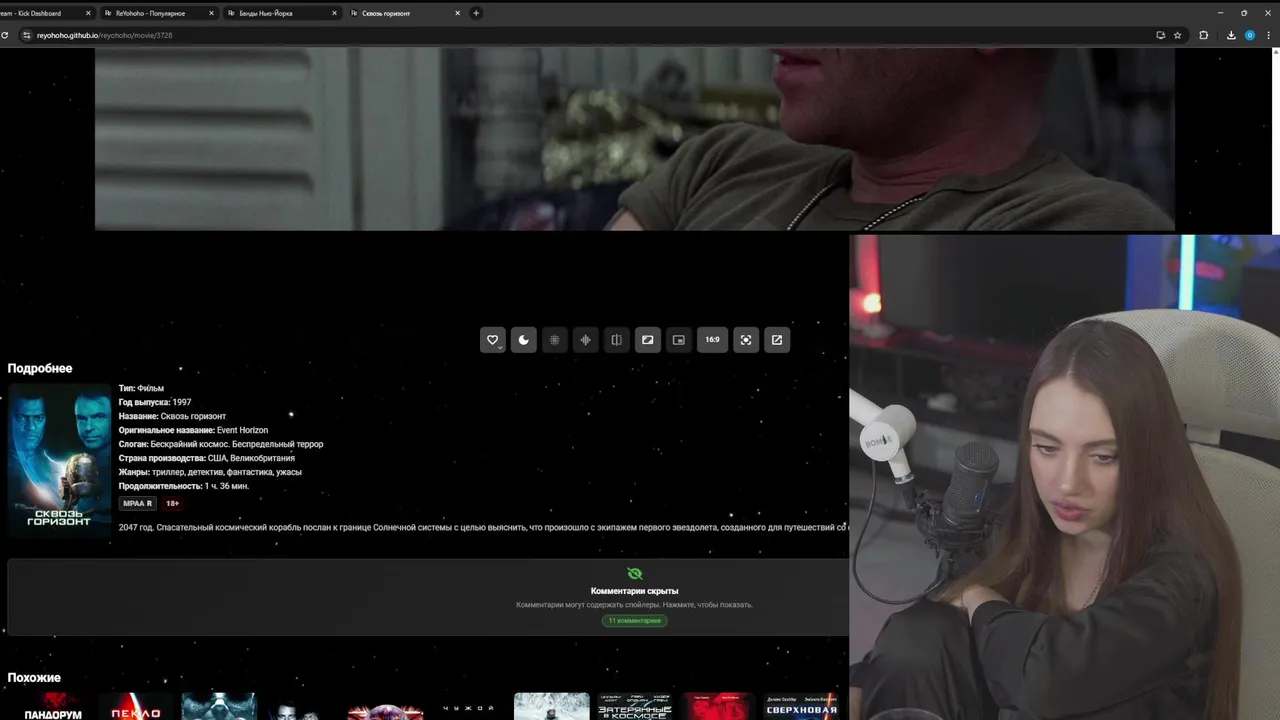
Task: Open browser downloads
Action: coord(1231,35)
